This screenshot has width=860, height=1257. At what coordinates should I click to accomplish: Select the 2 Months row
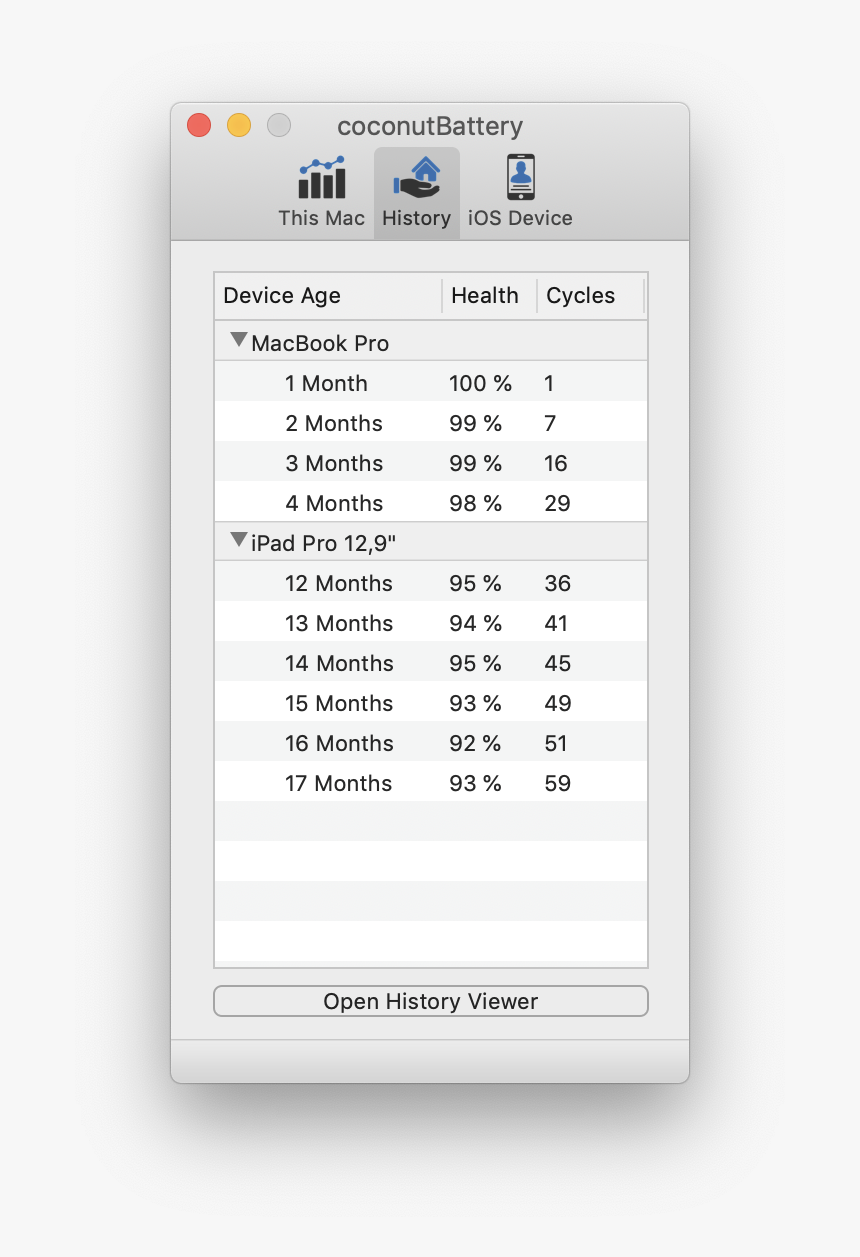[x=431, y=423]
